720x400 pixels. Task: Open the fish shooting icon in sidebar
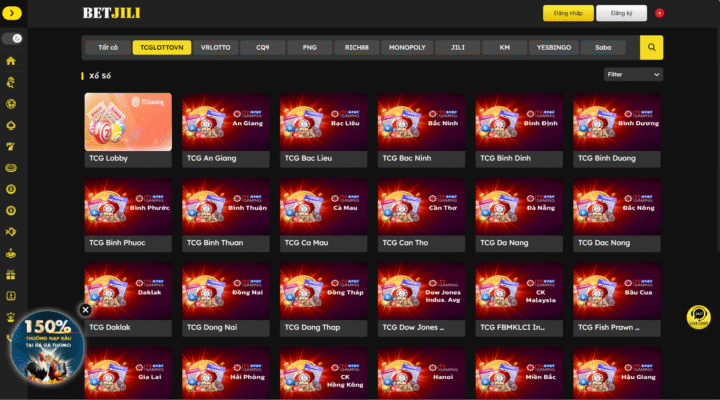click(11, 232)
